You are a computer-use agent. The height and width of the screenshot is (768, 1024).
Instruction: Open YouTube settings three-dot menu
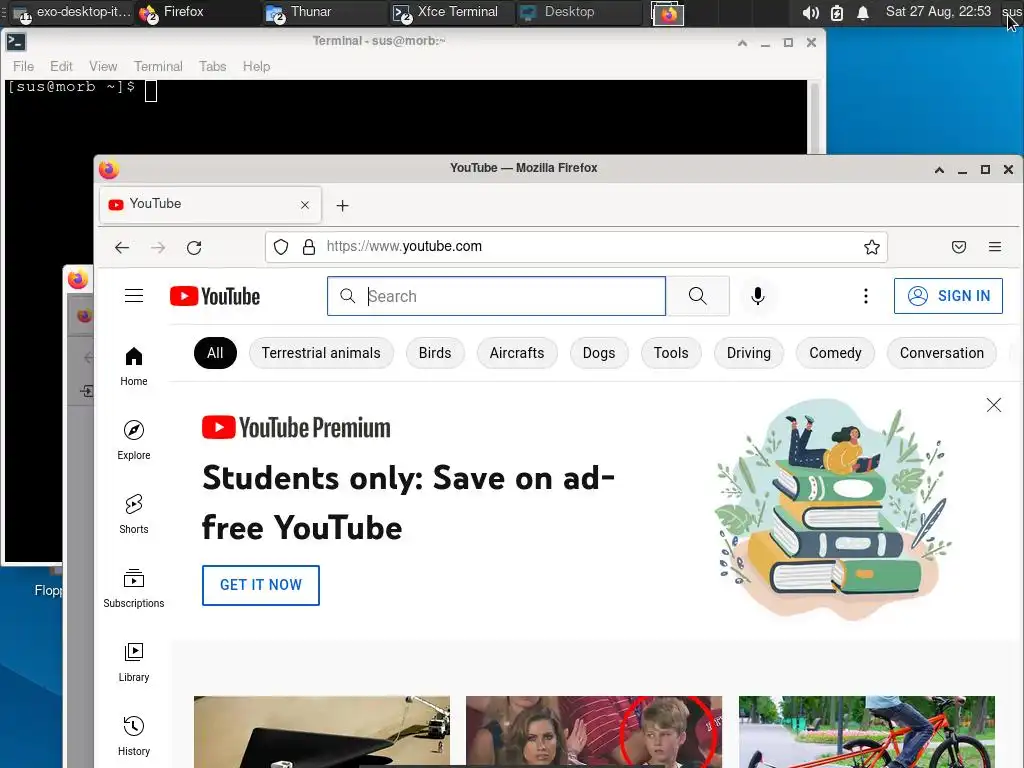pos(866,296)
